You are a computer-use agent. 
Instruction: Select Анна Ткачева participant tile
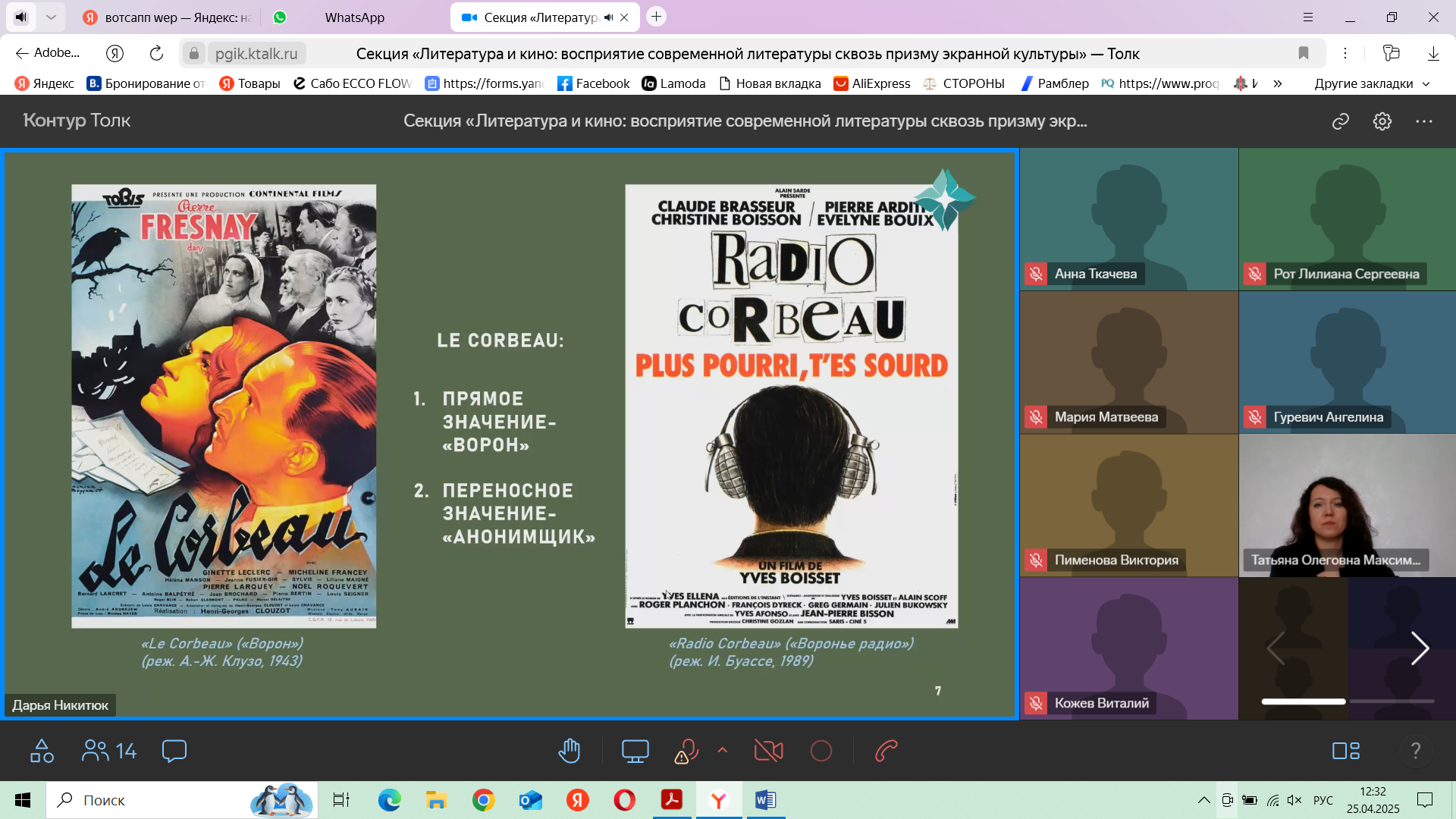point(1129,219)
